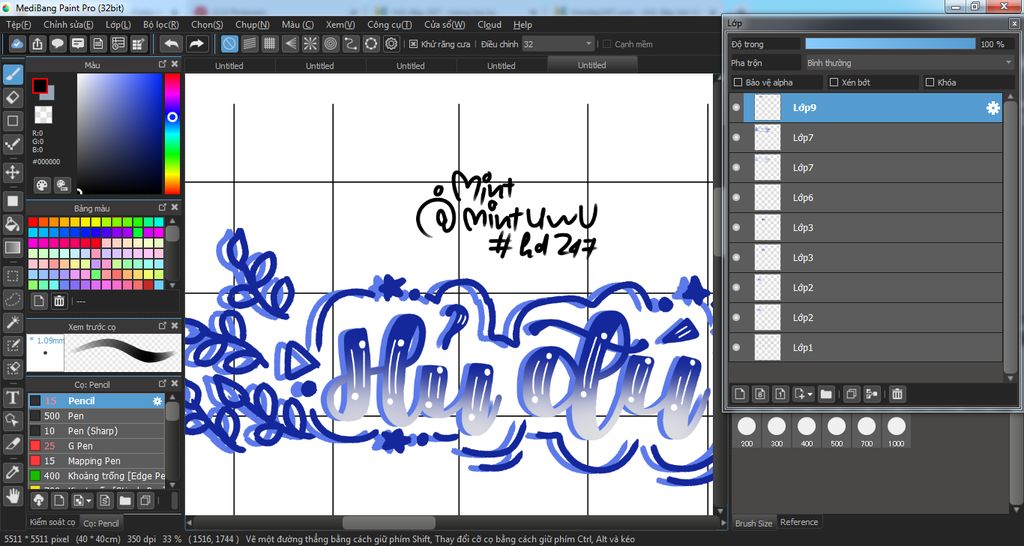The width and height of the screenshot is (1024, 546).
Task: Switch to the Reference tab
Action: pos(799,522)
